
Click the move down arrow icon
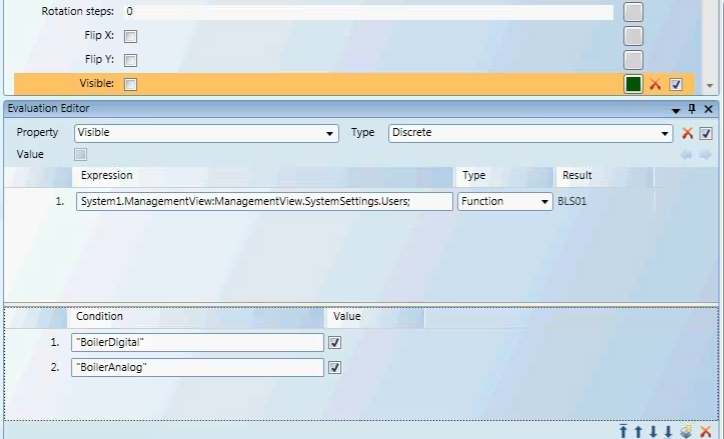[x=653, y=431]
